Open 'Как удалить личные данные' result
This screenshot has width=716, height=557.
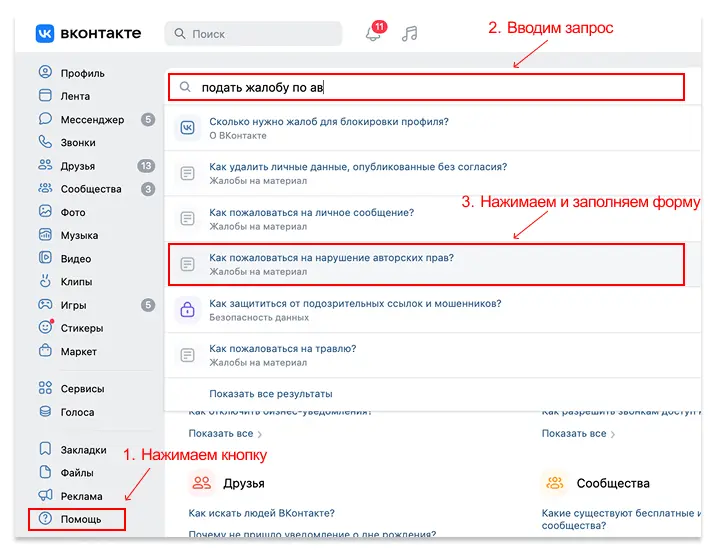pyautogui.click(x=358, y=167)
